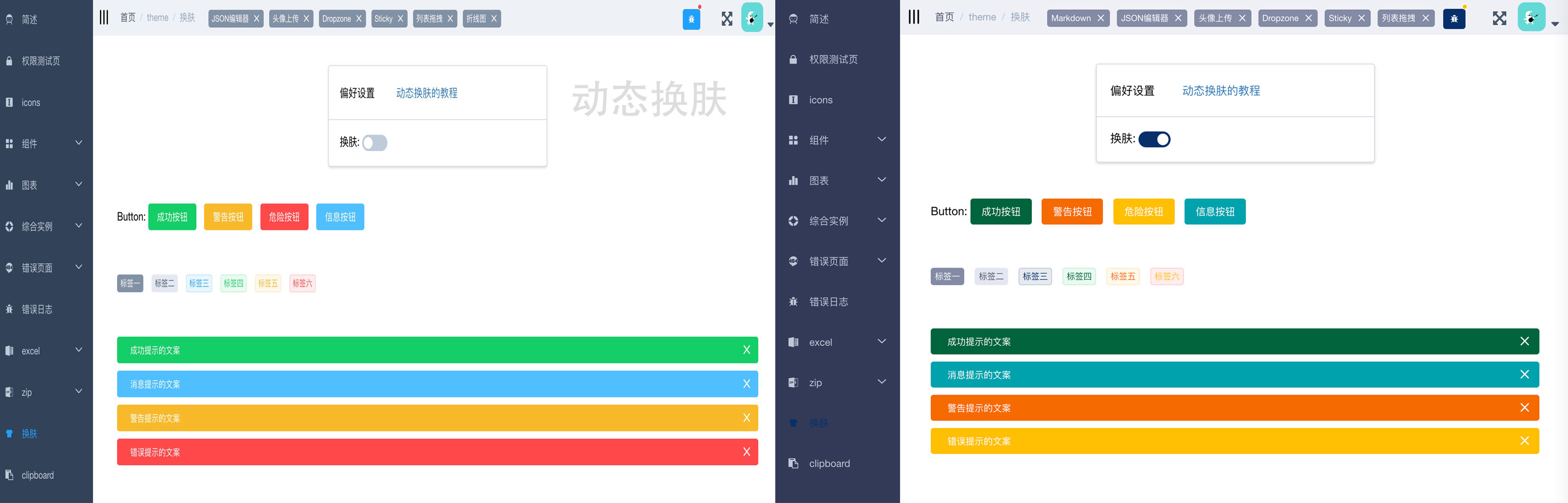This screenshot has height=503, width=1568.
Task: Dismiss the light blue 消息提示的文案 alert
Action: click(x=746, y=384)
